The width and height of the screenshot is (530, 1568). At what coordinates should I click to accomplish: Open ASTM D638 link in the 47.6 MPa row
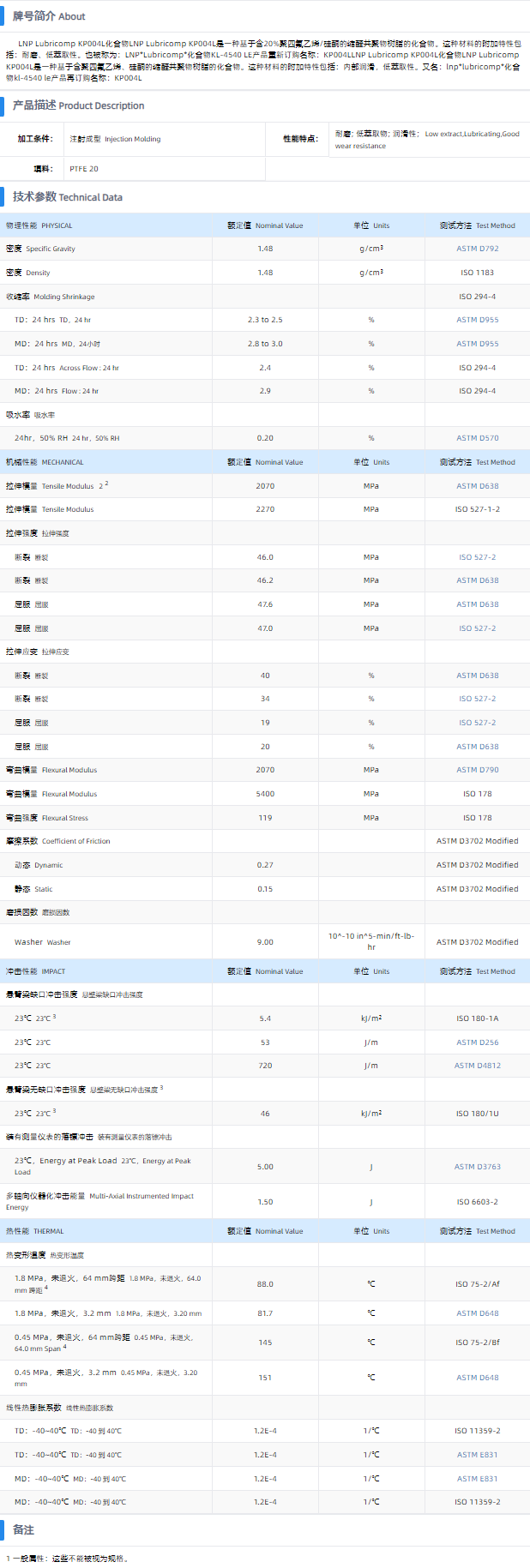[x=477, y=604]
